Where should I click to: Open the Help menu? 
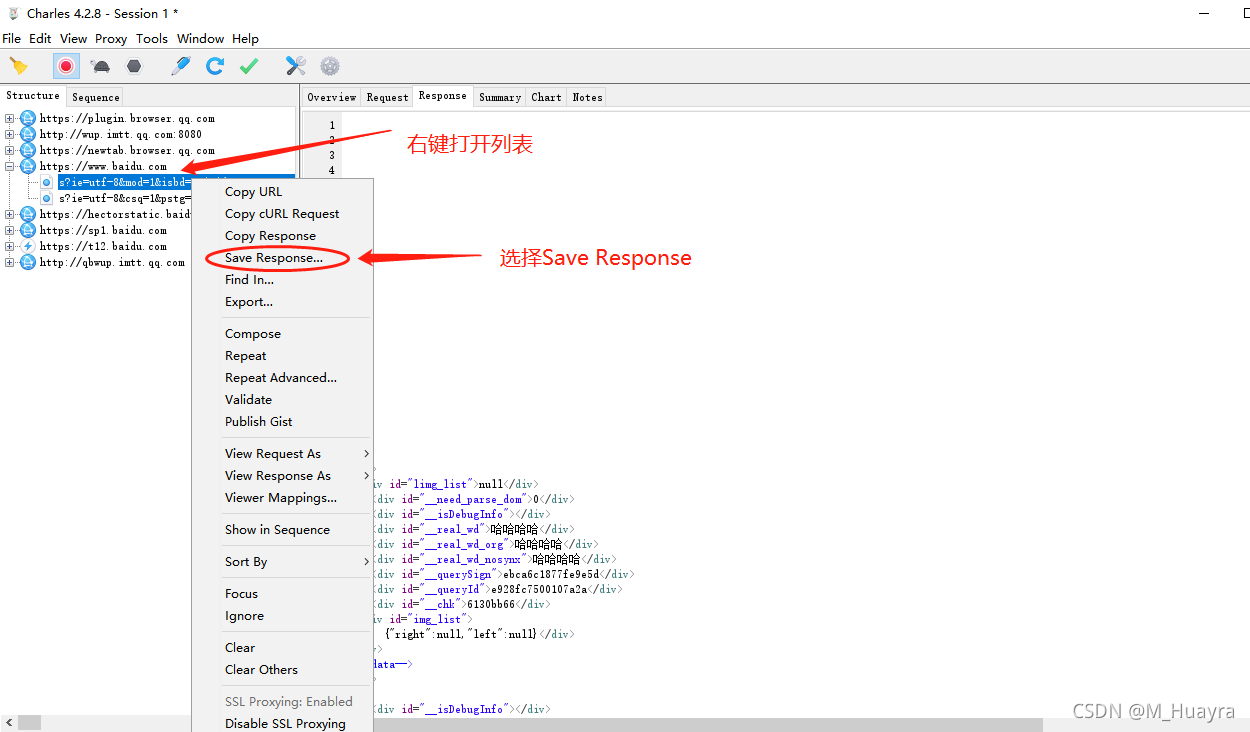245,39
